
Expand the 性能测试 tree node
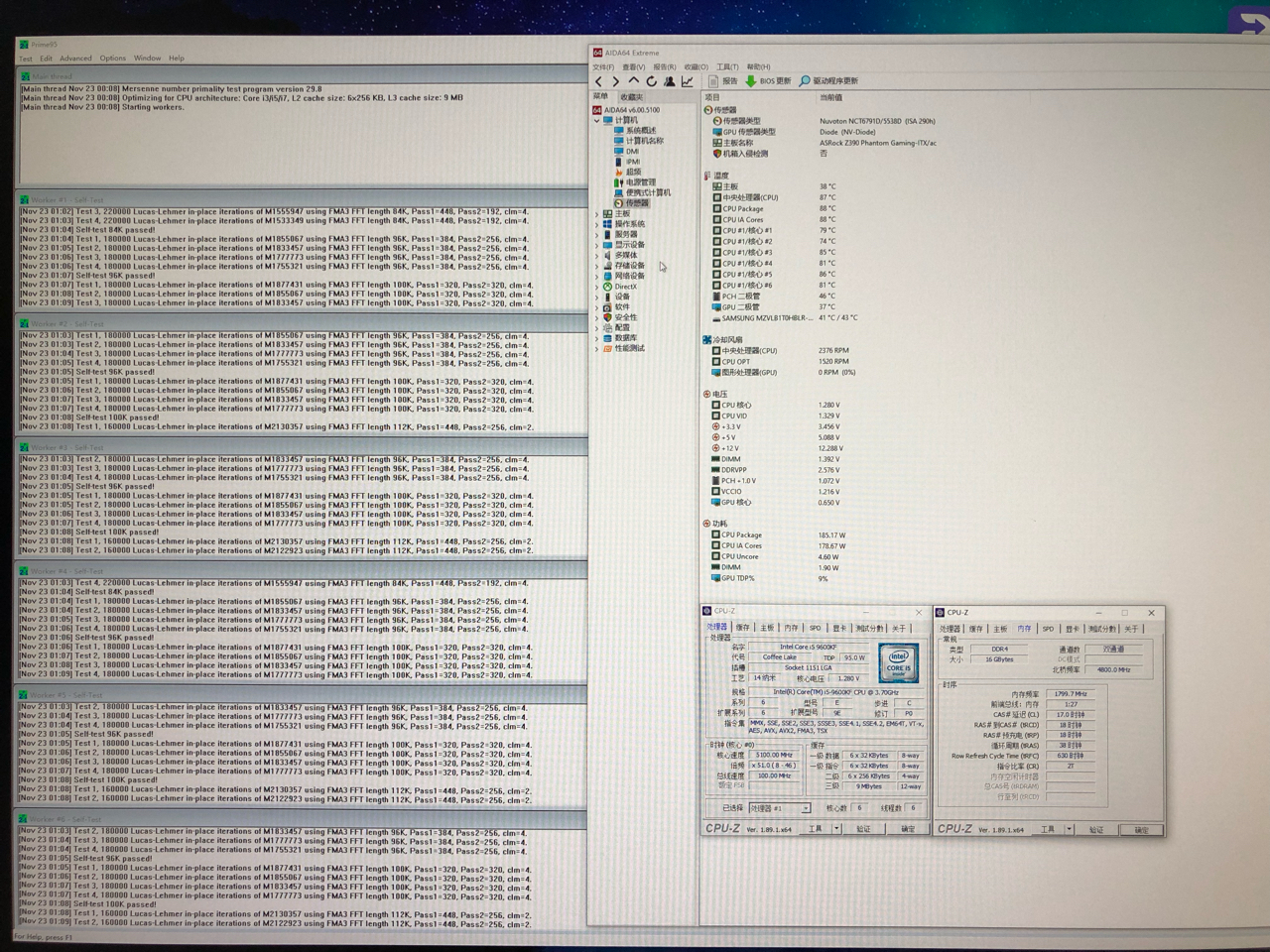tap(597, 348)
